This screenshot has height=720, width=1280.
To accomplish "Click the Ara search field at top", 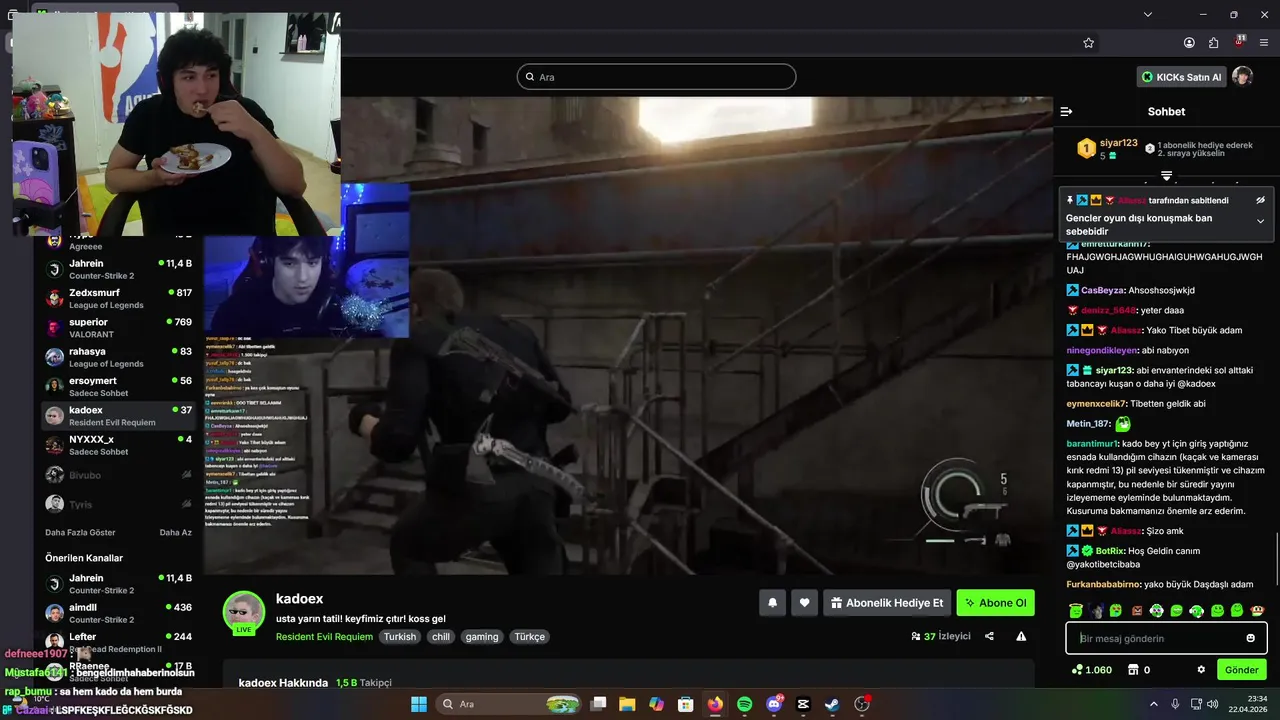I will pos(657,77).
